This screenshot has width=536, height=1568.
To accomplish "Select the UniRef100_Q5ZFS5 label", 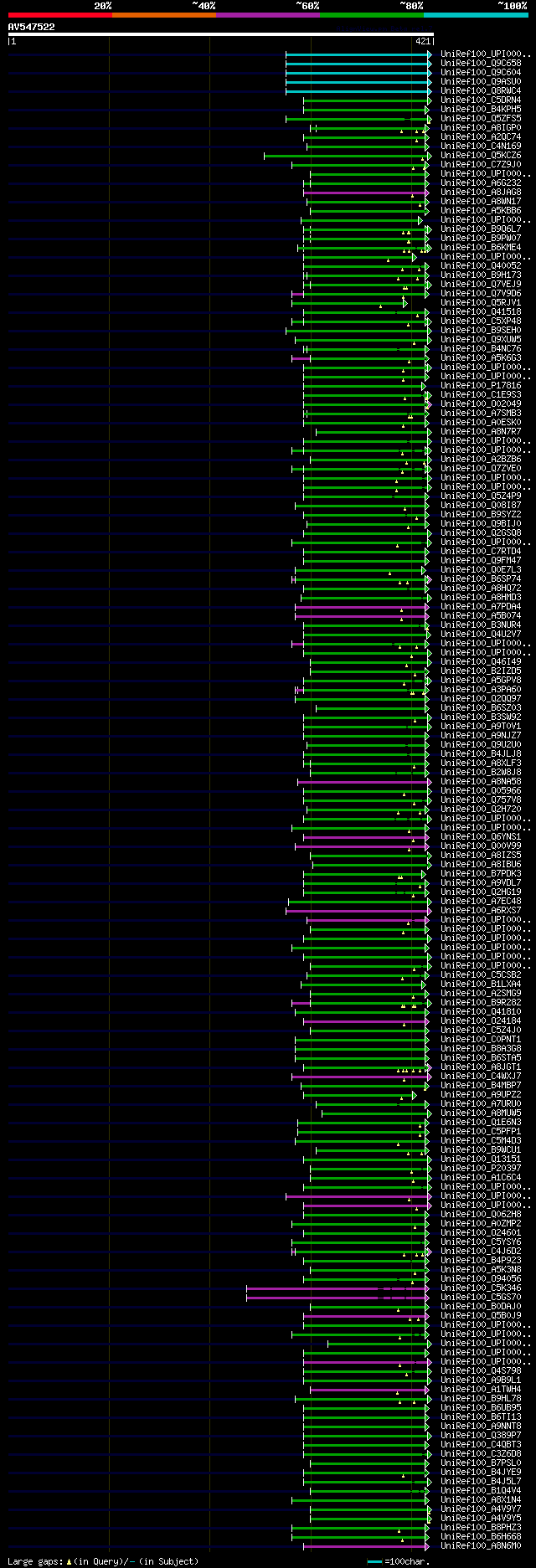I will 481,118.
